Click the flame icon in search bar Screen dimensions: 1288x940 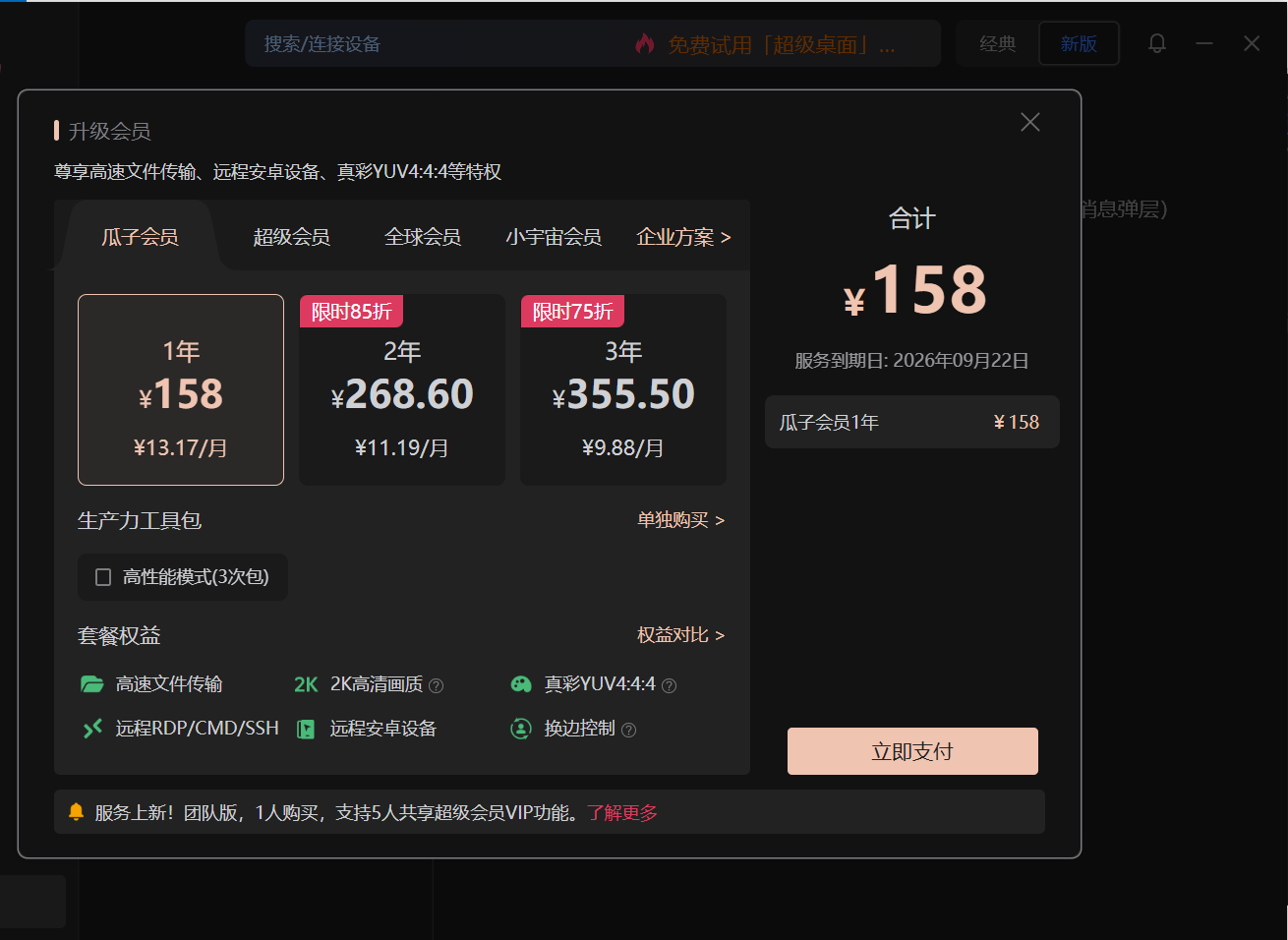point(645,43)
